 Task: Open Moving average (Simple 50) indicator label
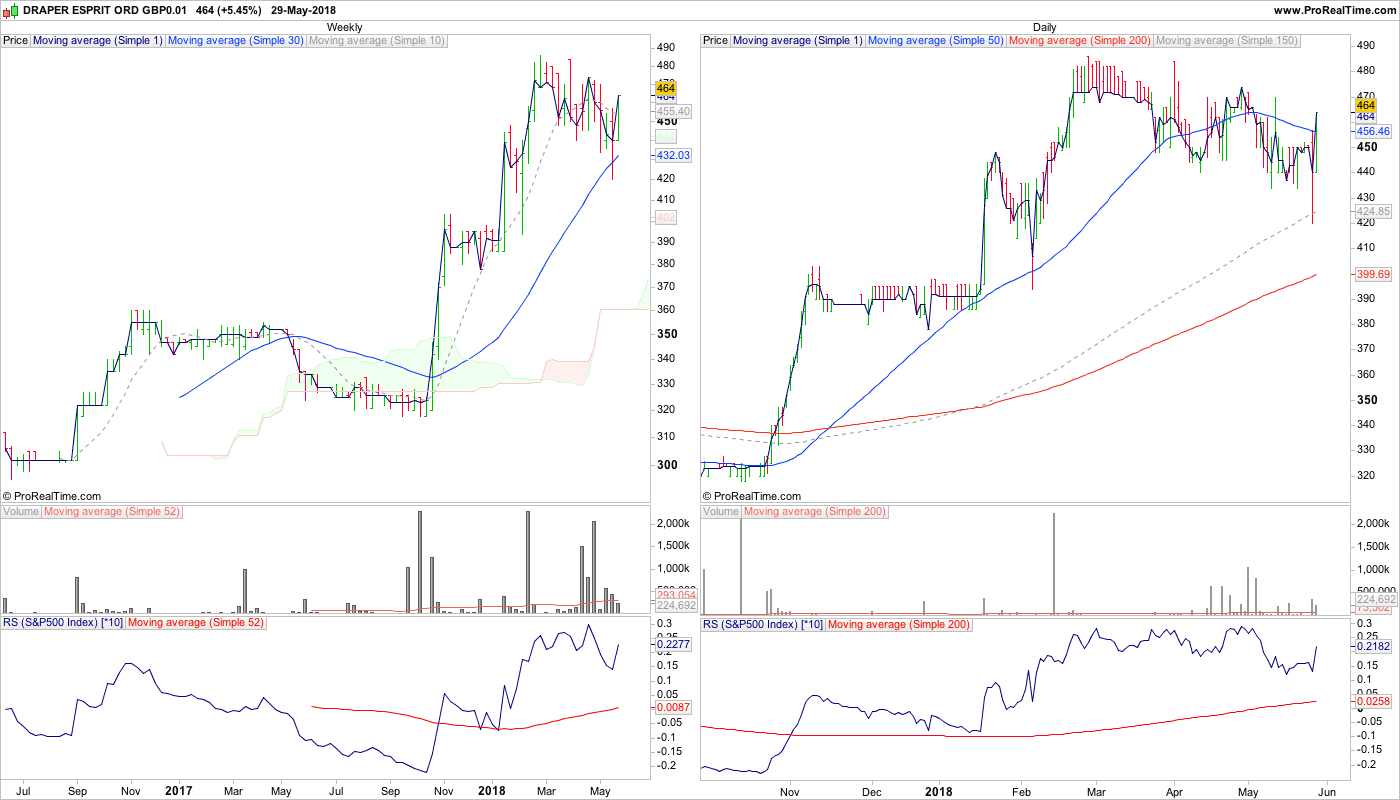(936, 41)
